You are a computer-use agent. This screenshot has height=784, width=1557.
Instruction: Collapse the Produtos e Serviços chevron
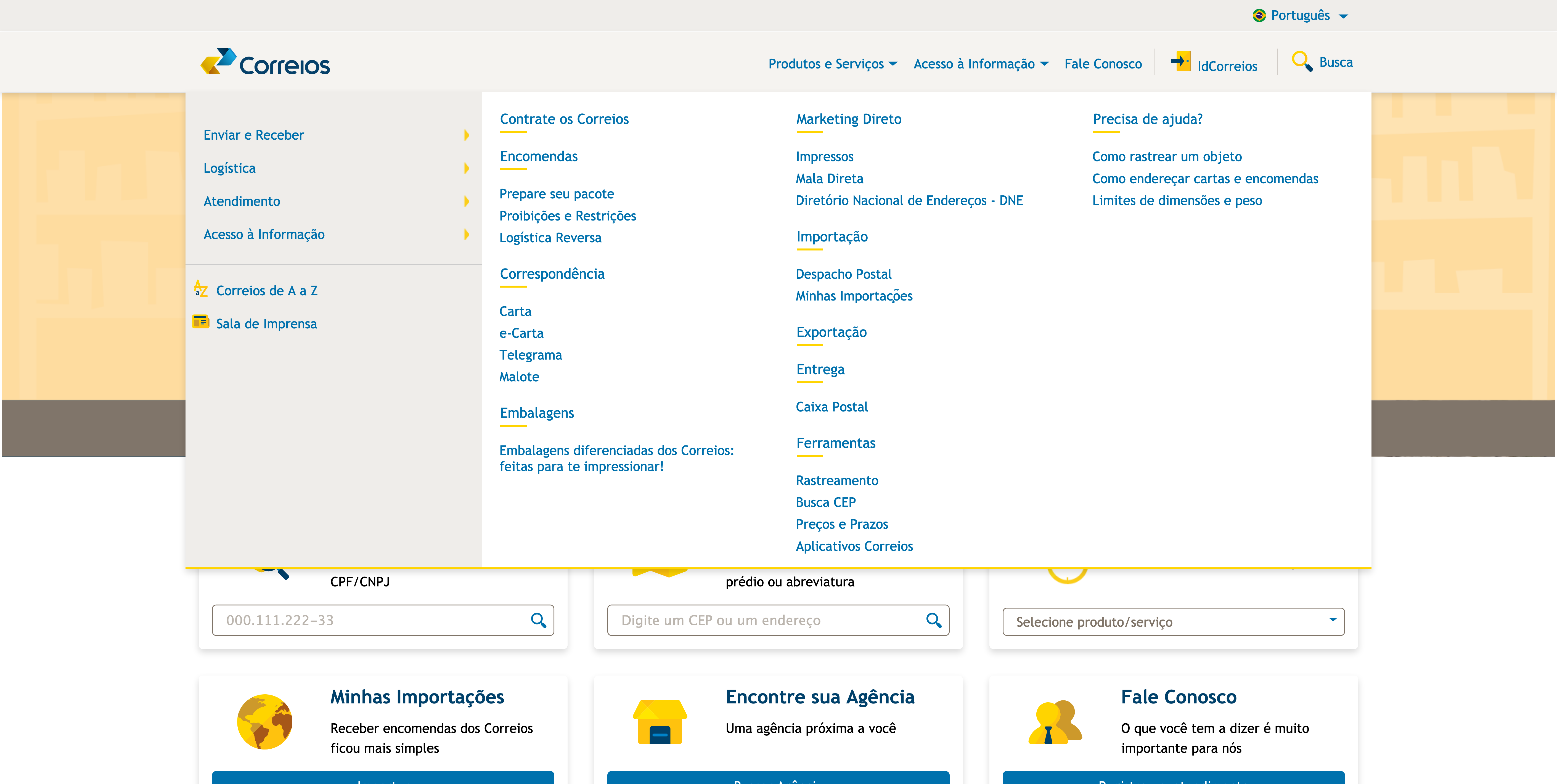point(894,63)
